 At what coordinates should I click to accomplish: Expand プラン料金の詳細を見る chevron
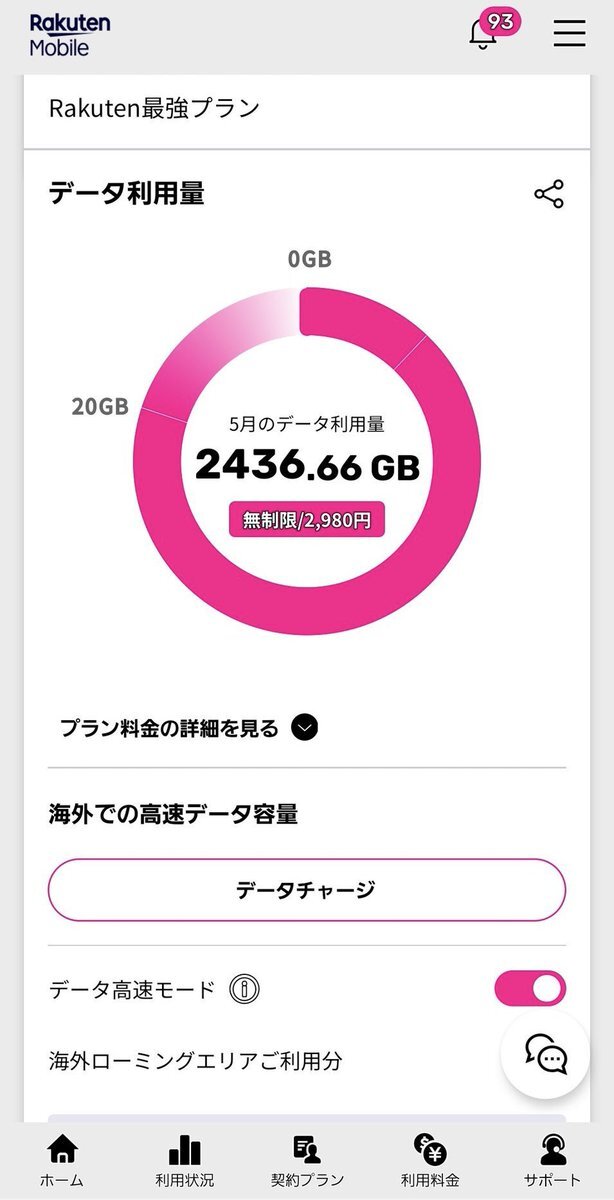pos(305,728)
